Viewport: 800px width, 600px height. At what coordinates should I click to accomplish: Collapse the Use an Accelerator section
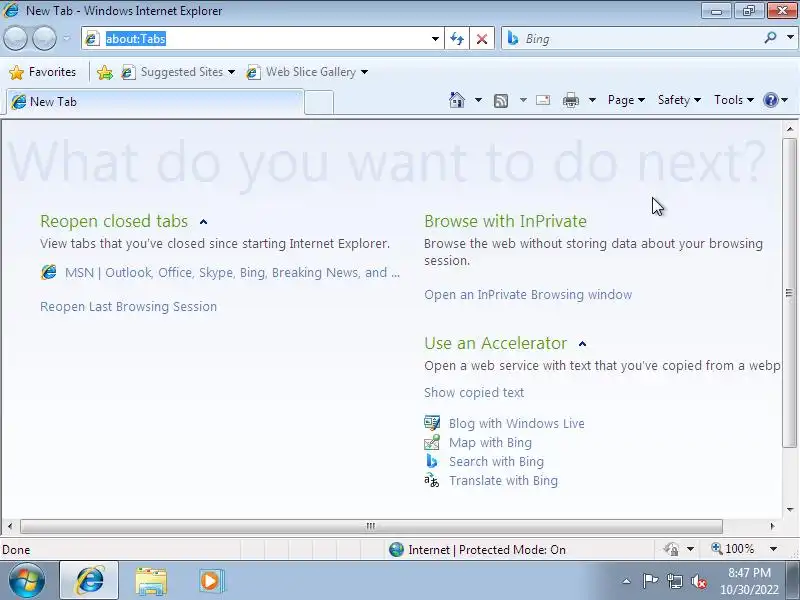(x=582, y=344)
